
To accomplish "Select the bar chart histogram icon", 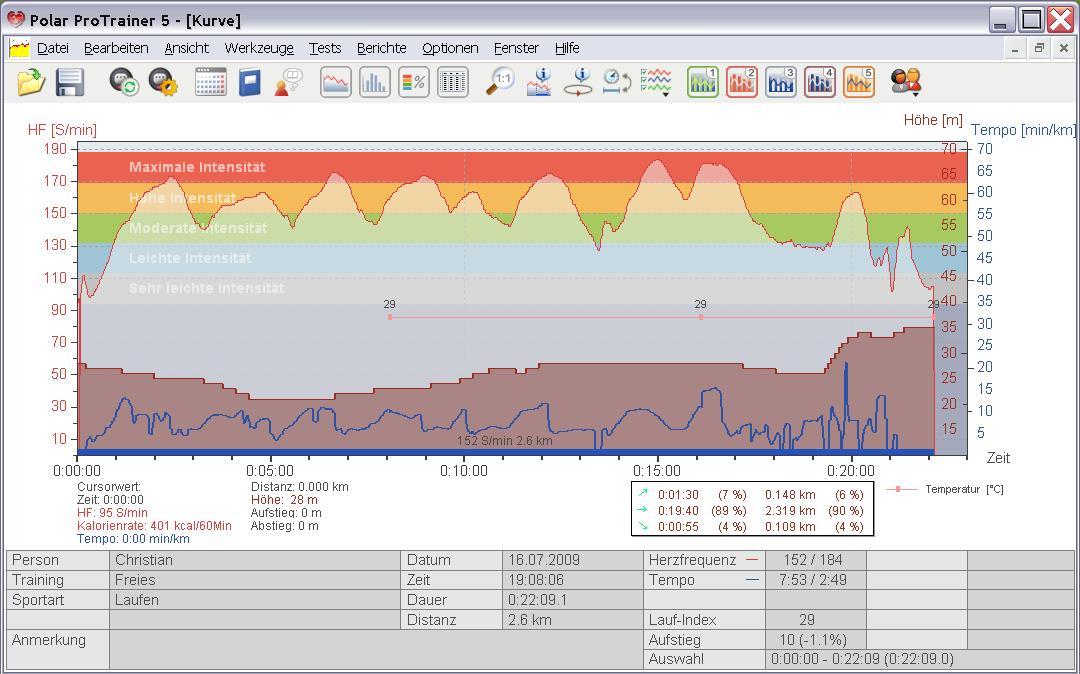I will tap(375, 82).
